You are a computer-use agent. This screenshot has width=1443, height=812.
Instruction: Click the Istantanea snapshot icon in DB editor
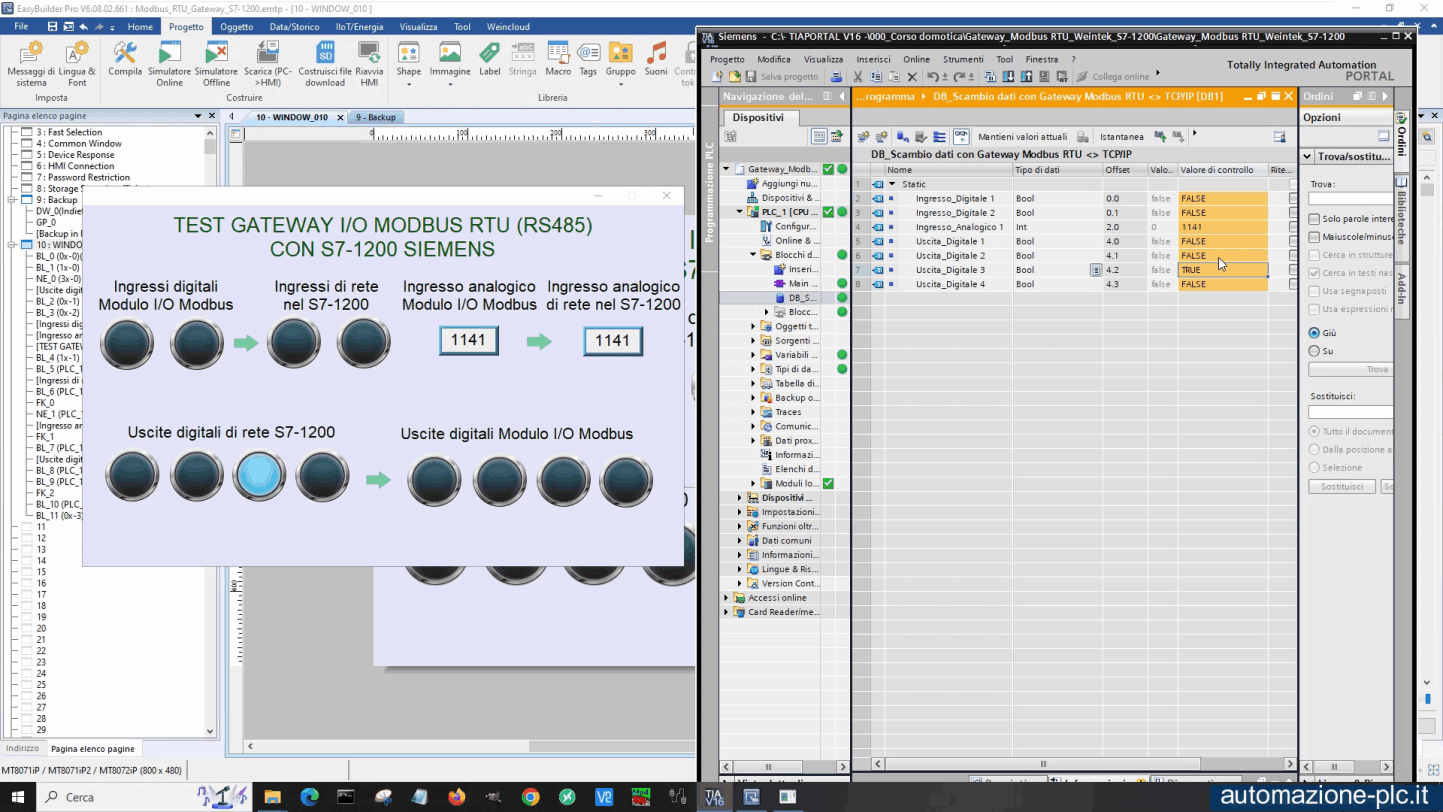click(x=1120, y=137)
